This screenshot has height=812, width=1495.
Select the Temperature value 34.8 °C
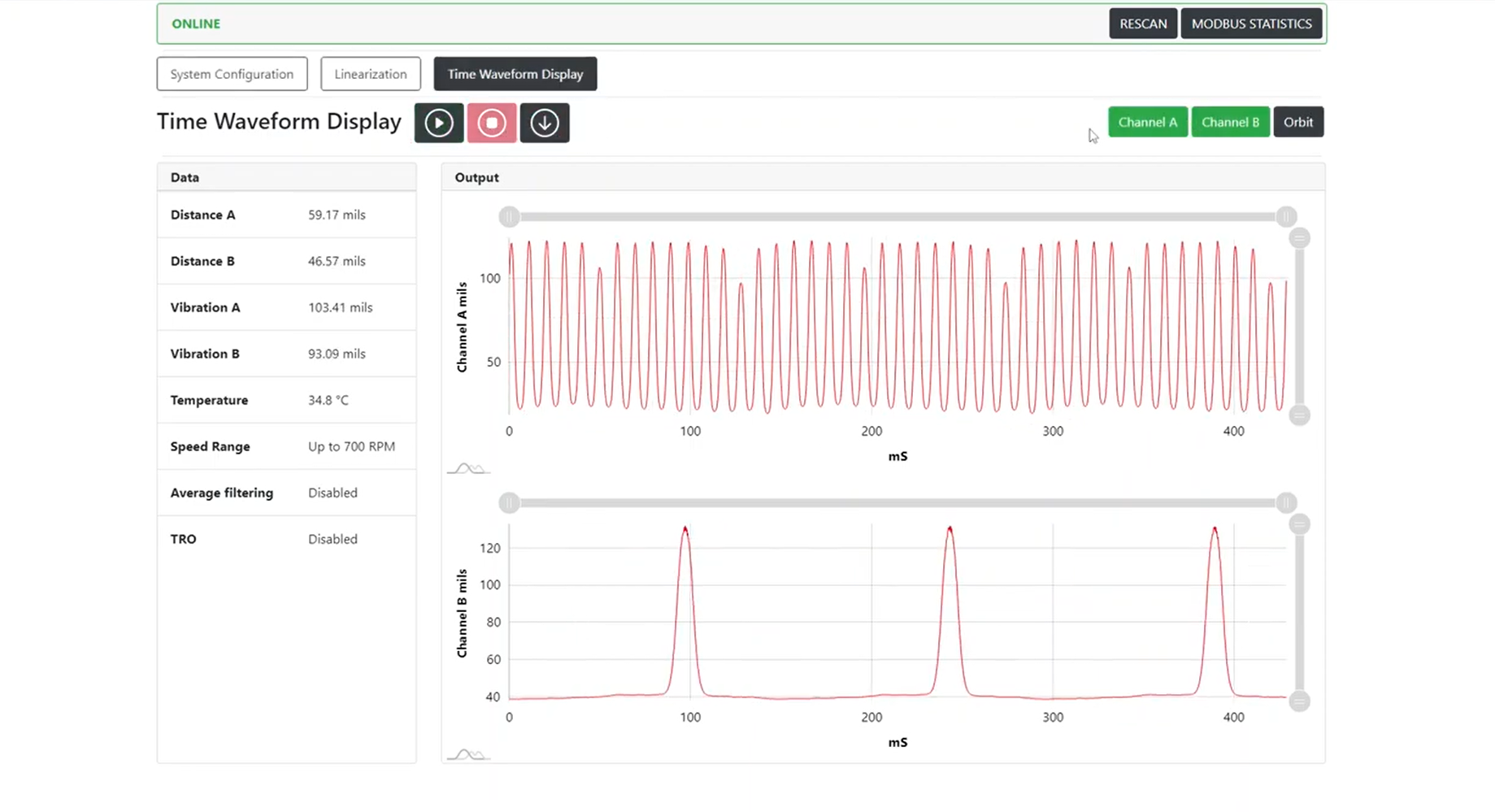[x=328, y=400]
